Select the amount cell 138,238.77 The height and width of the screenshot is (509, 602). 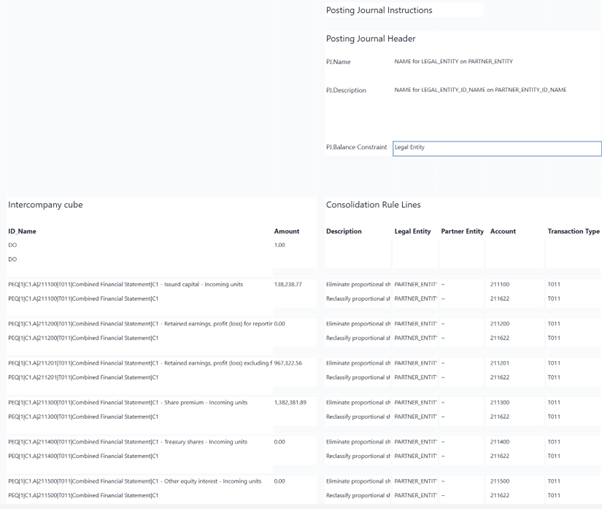288,285
